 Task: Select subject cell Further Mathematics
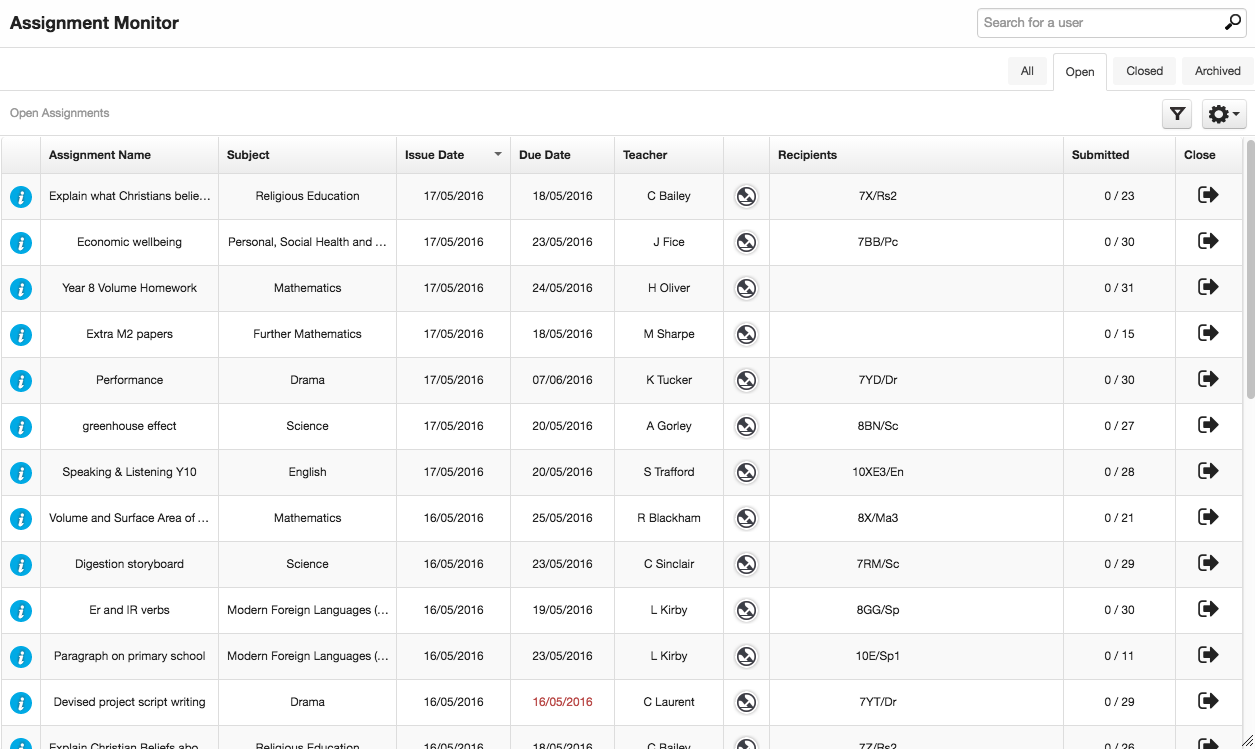coord(307,334)
